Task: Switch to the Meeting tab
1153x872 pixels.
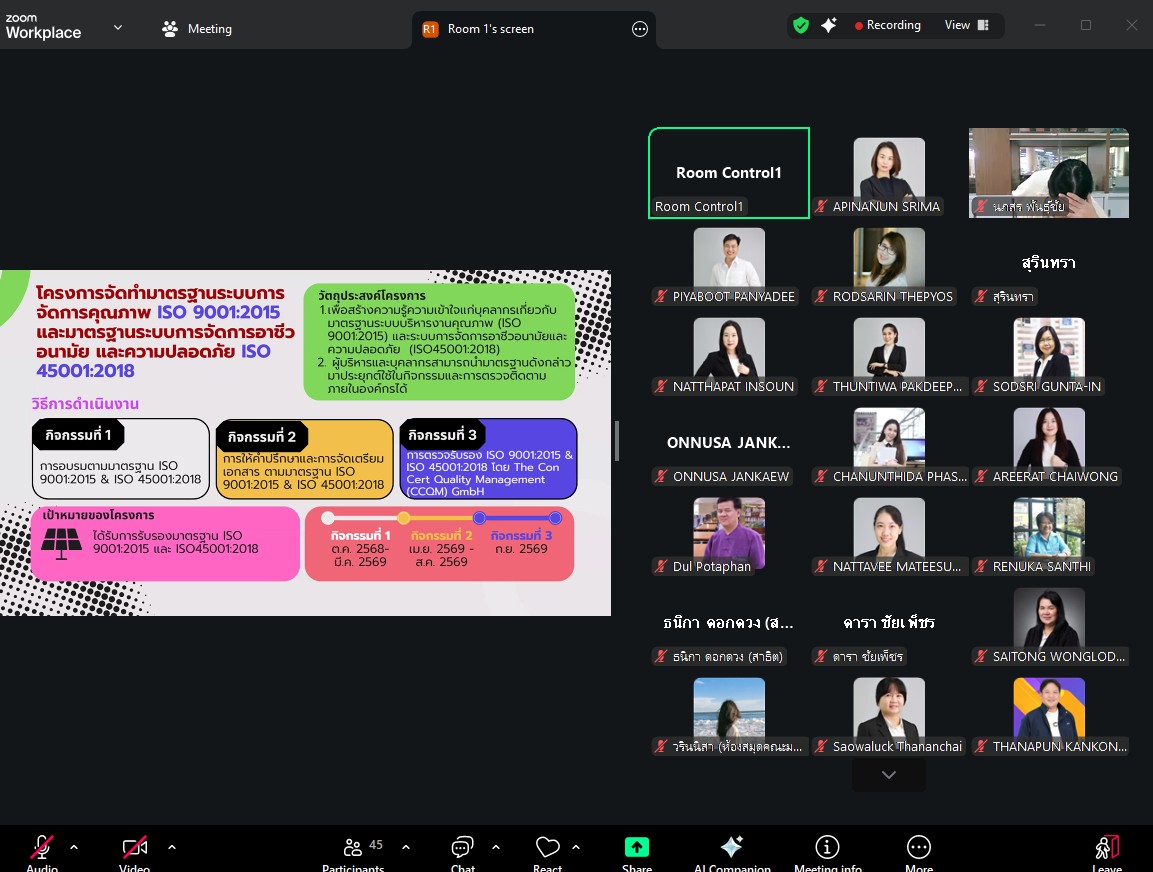Action: [x=197, y=29]
